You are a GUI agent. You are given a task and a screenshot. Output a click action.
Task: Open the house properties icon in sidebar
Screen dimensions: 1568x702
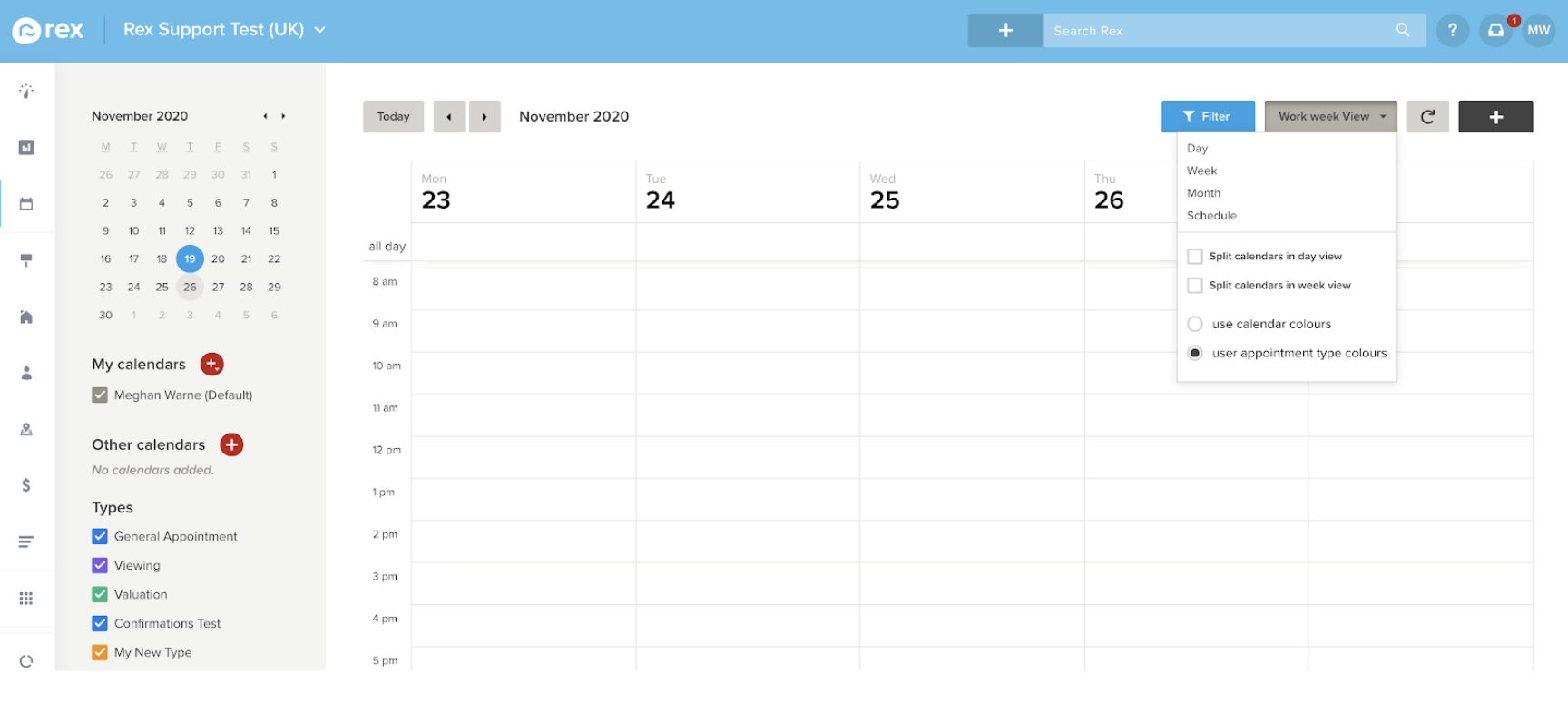[x=26, y=317]
